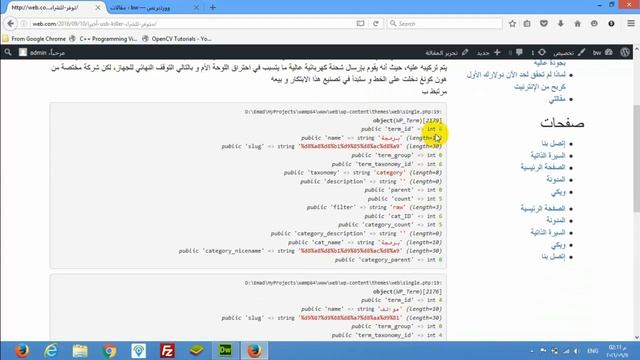
Task: Click تخصيص (Customize) in admin bar
Action: point(569,53)
